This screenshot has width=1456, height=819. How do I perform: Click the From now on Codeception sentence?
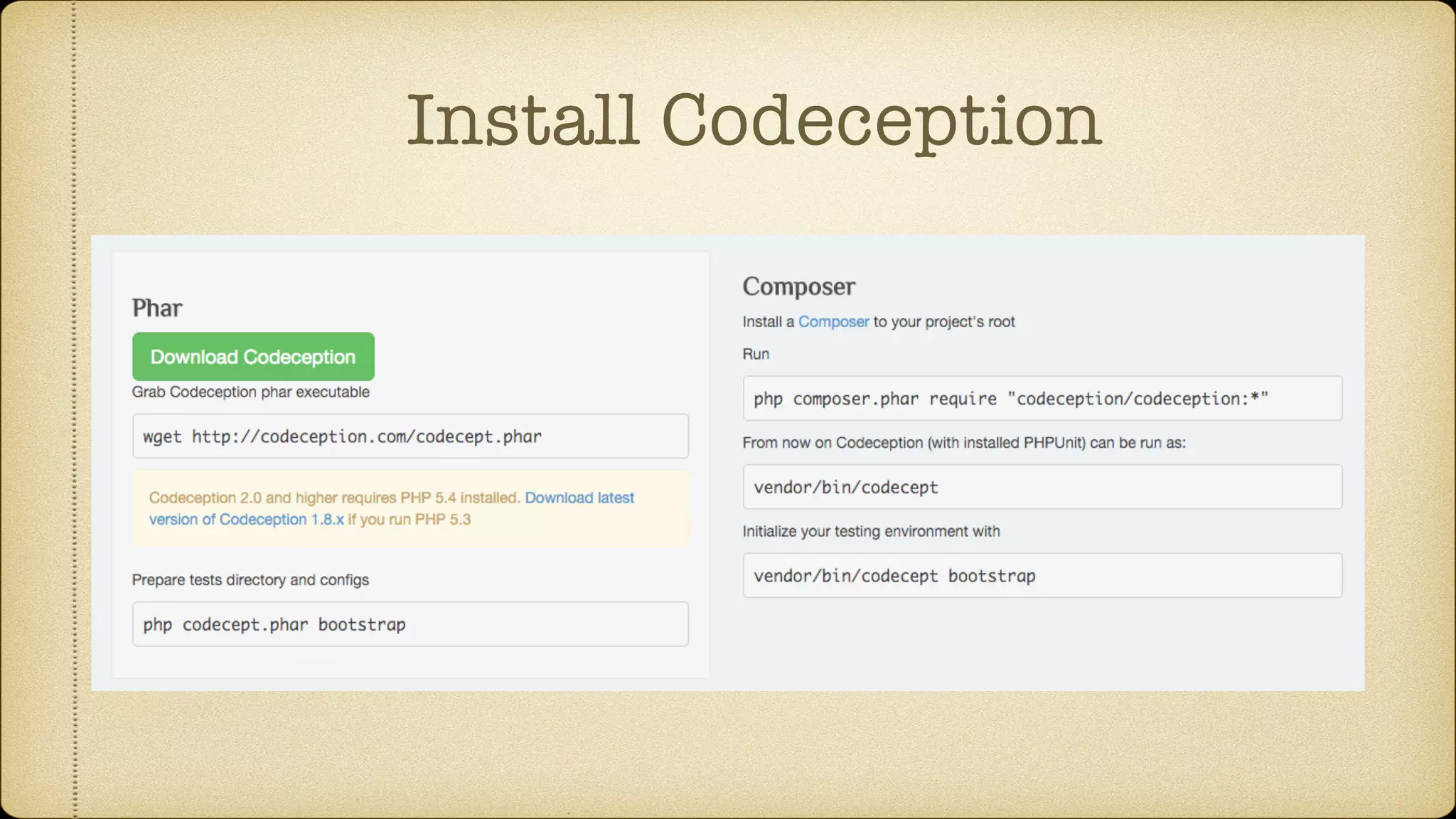pyautogui.click(x=963, y=442)
